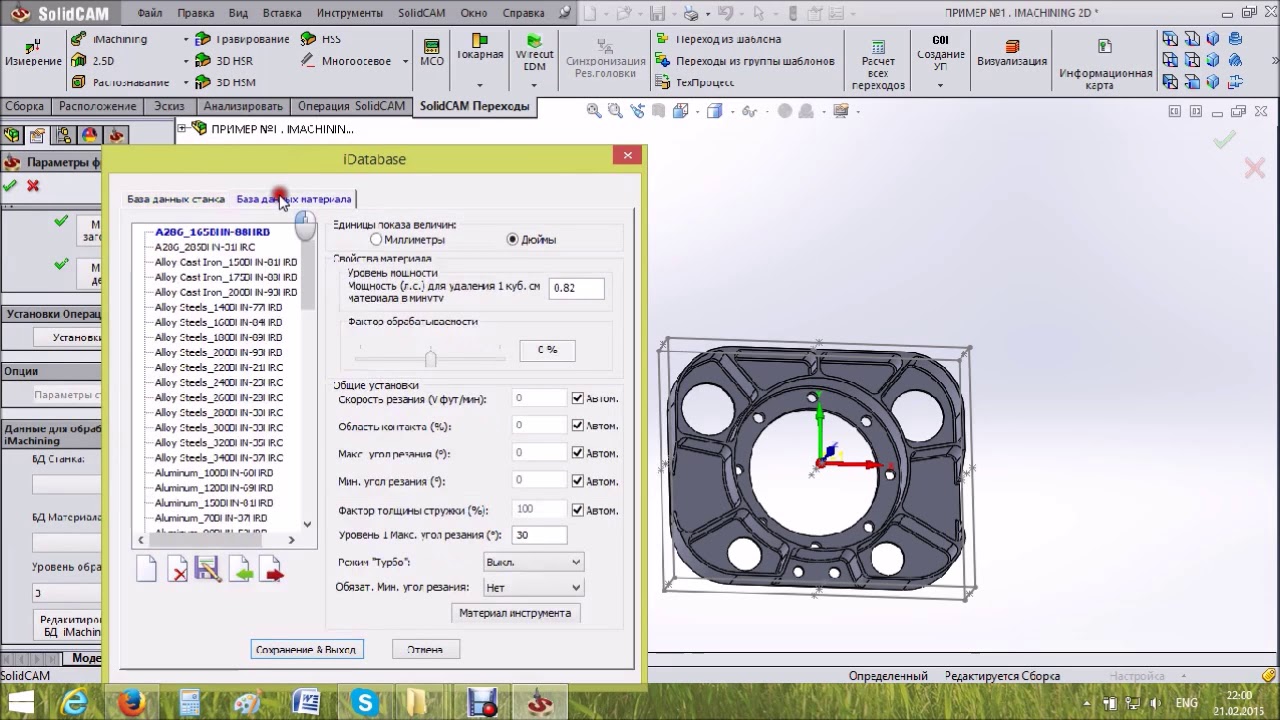This screenshot has width=1280, height=720.
Task: Close the iDatabase dialog
Action: [627, 155]
